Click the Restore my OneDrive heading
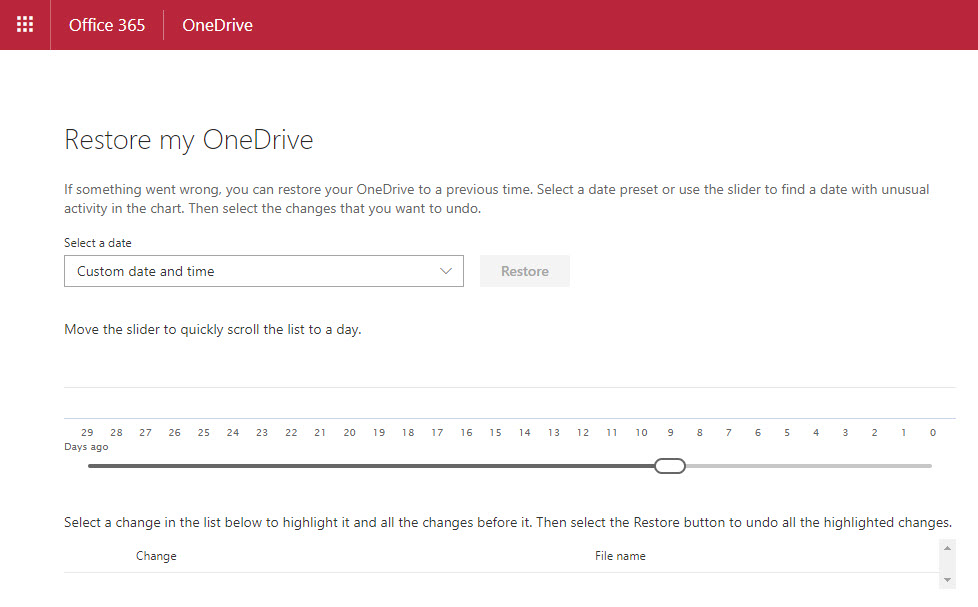This screenshot has width=978, height=607. pyautogui.click(x=188, y=140)
